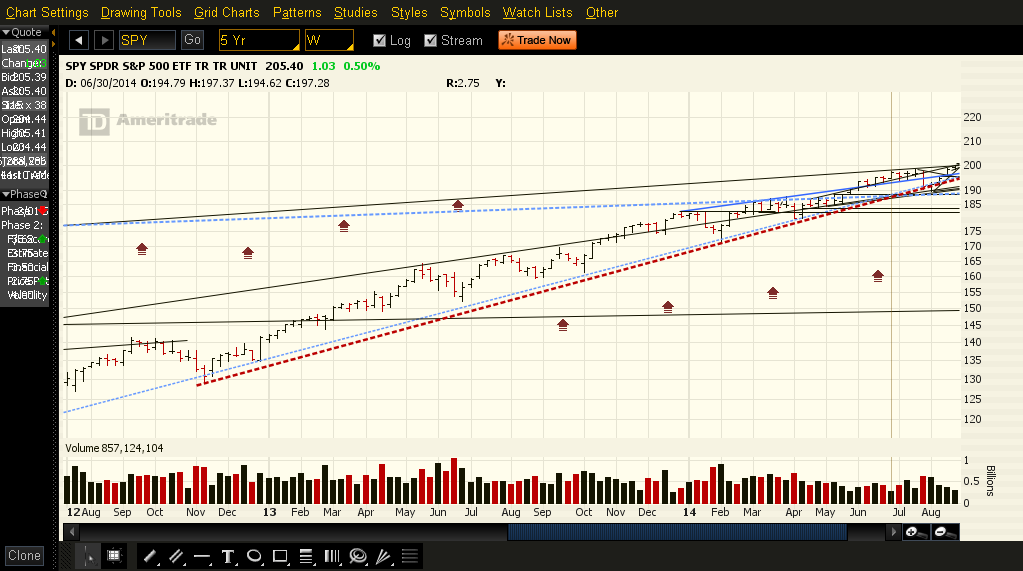Open the Watch Lists menu
This screenshot has width=1023, height=571.
538,12
